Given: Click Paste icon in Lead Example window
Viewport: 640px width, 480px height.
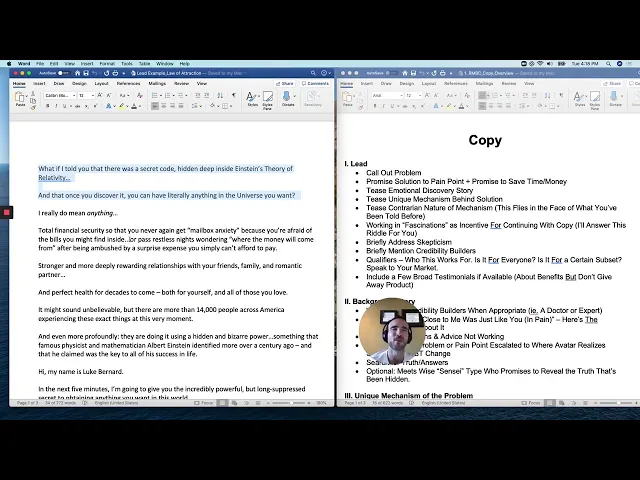Looking at the screenshot, I should (19, 97).
